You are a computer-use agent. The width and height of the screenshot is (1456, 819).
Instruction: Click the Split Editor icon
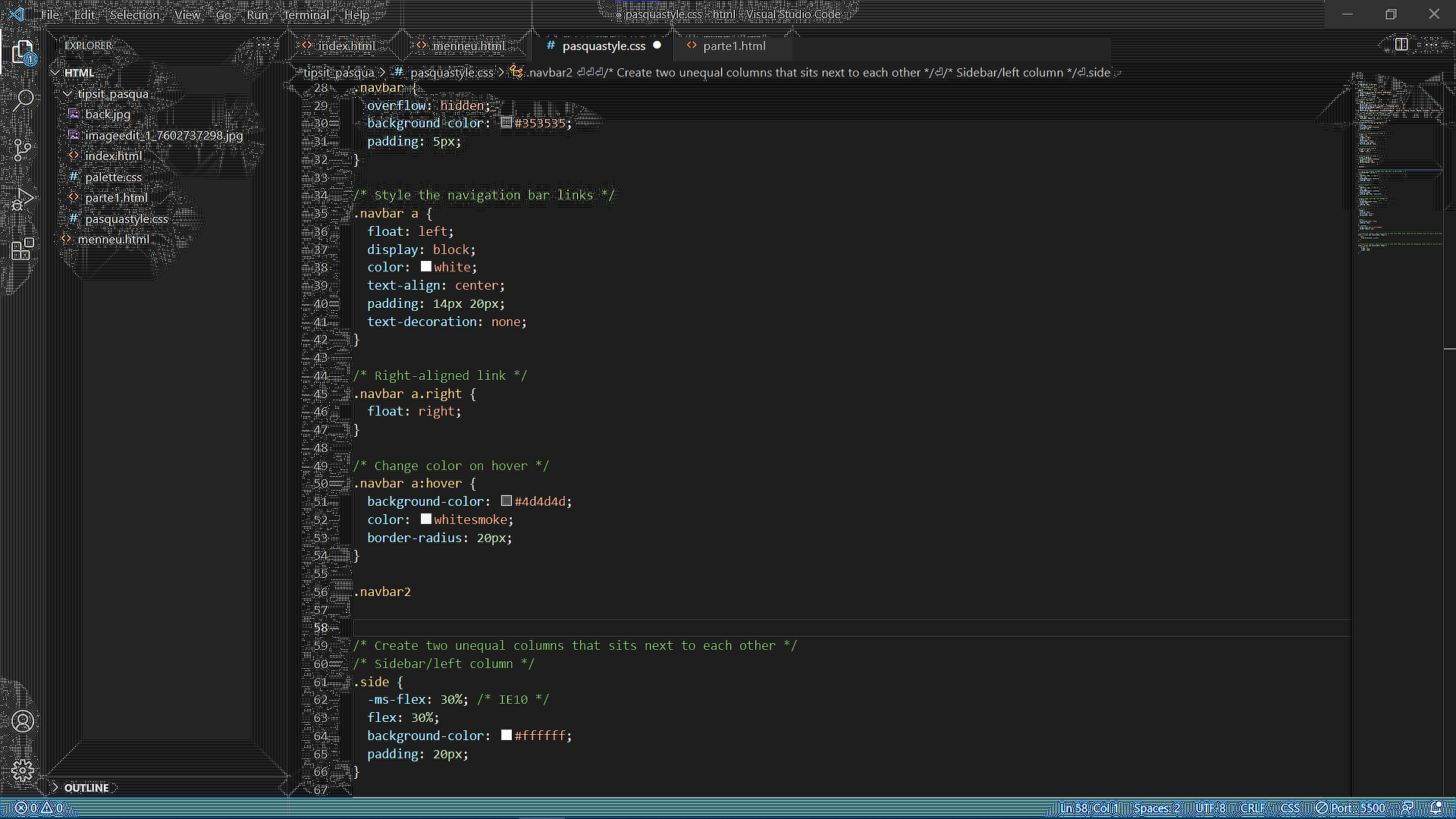pos(1401,44)
